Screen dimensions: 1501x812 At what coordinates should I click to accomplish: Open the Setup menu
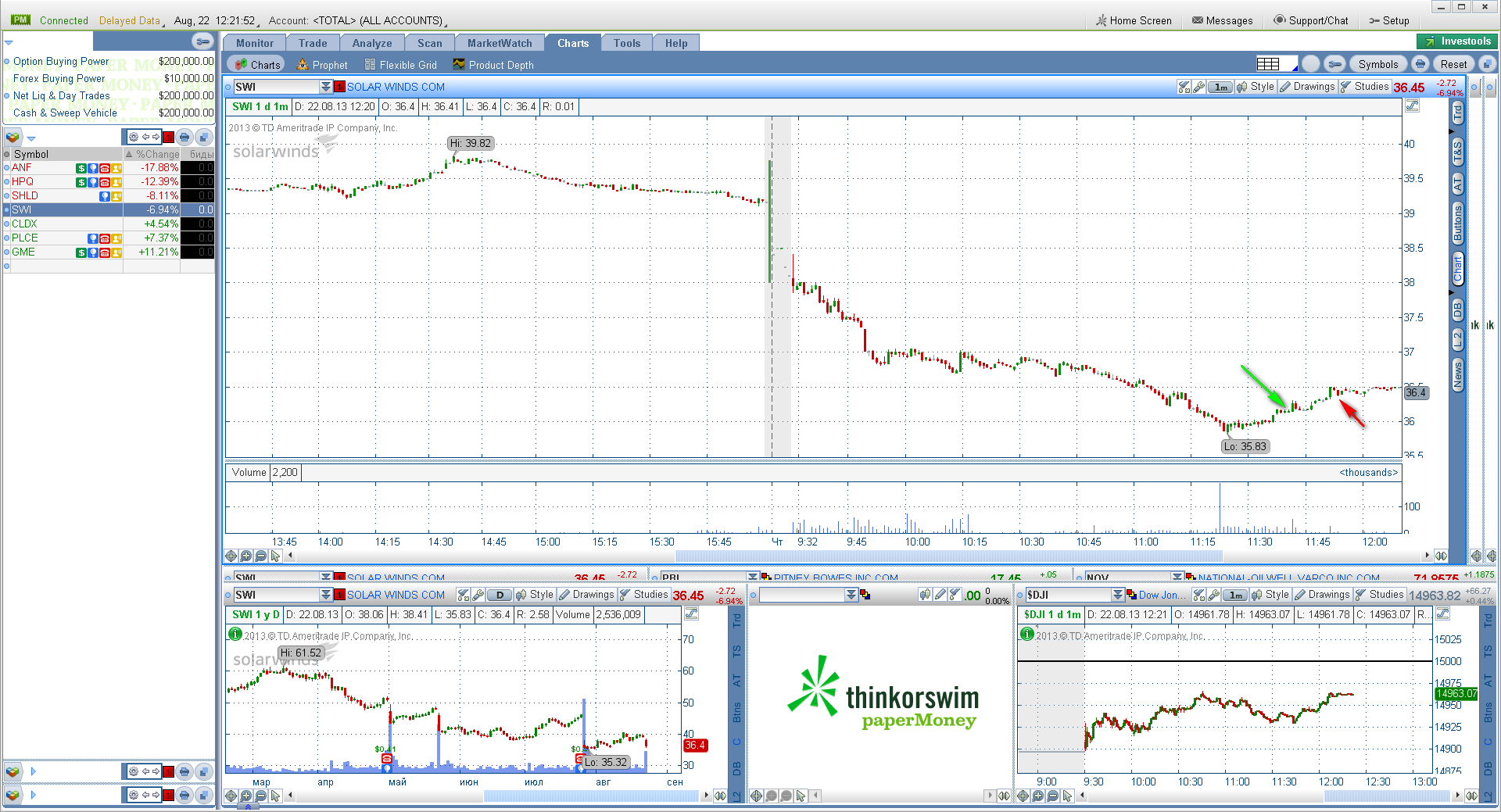click(1389, 20)
